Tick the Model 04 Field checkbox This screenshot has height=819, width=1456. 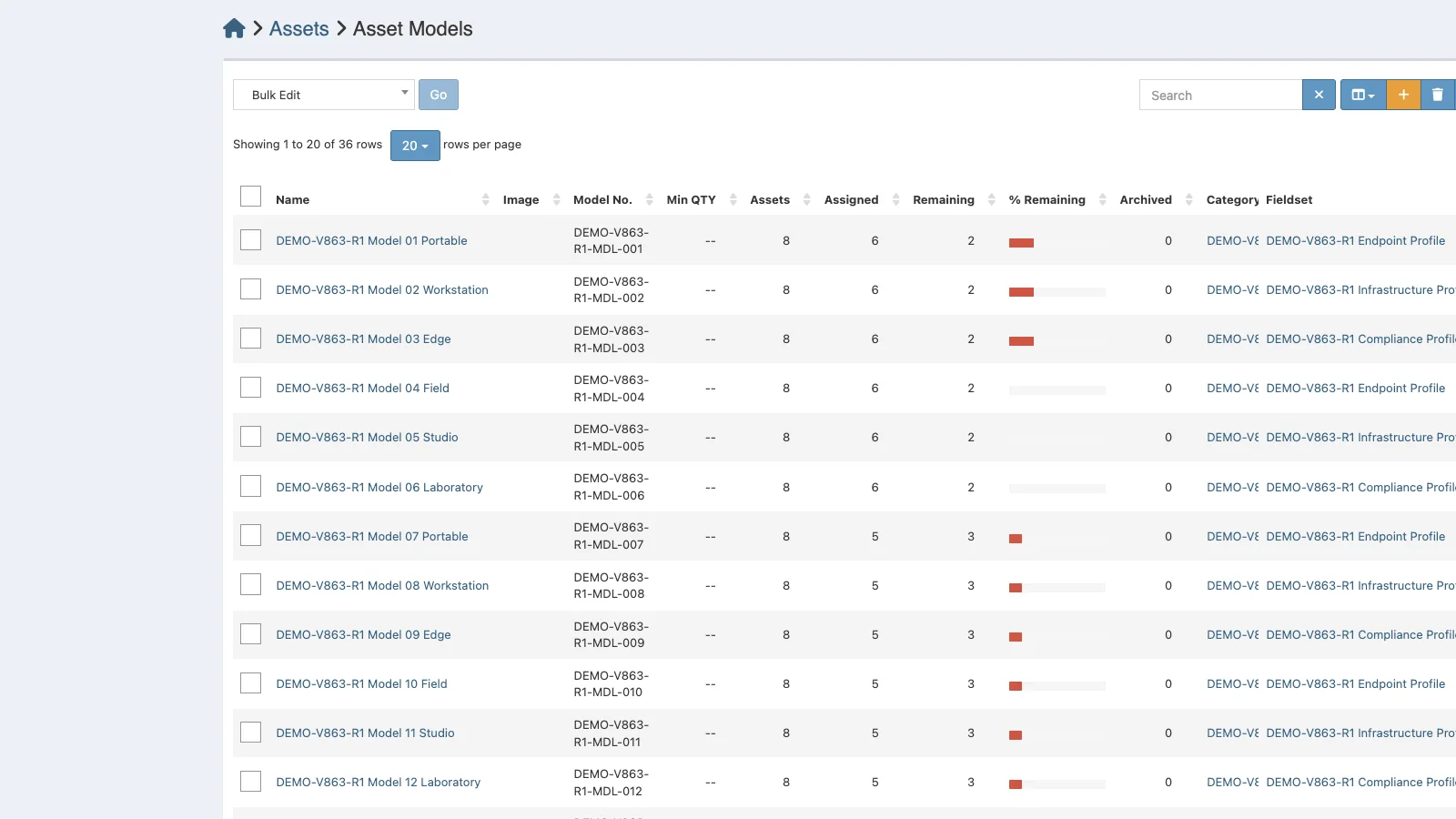click(x=250, y=387)
